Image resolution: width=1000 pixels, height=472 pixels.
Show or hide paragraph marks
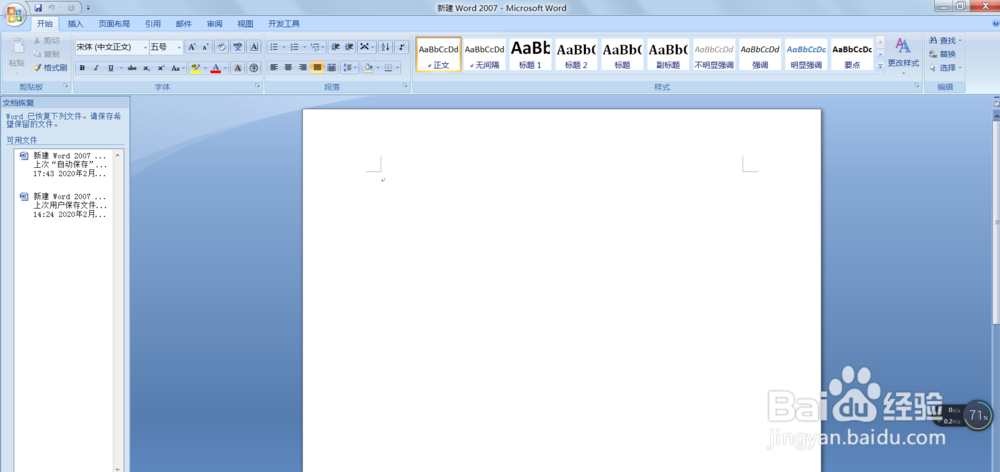pos(402,47)
